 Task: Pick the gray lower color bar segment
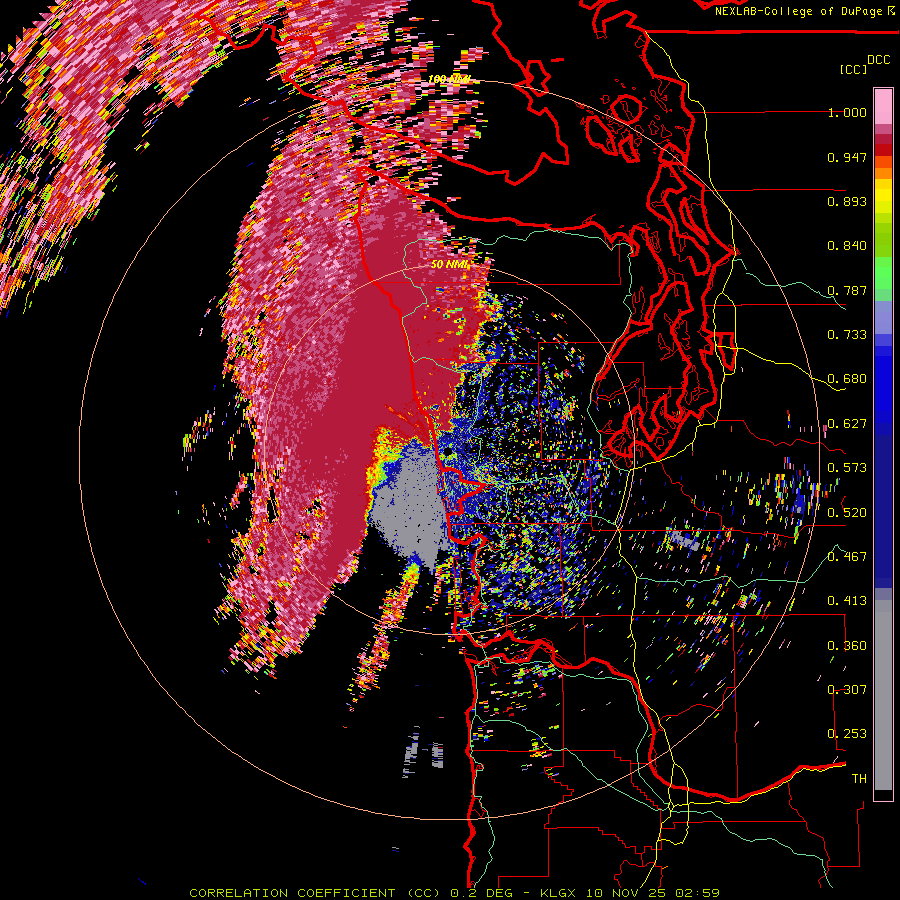click(x=883, y=695)
